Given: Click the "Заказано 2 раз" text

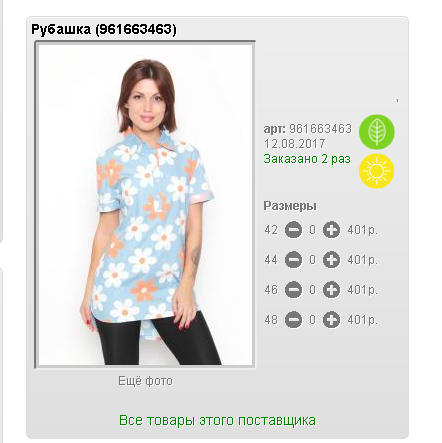Looking at the screenshot, I should coord(307,159).
